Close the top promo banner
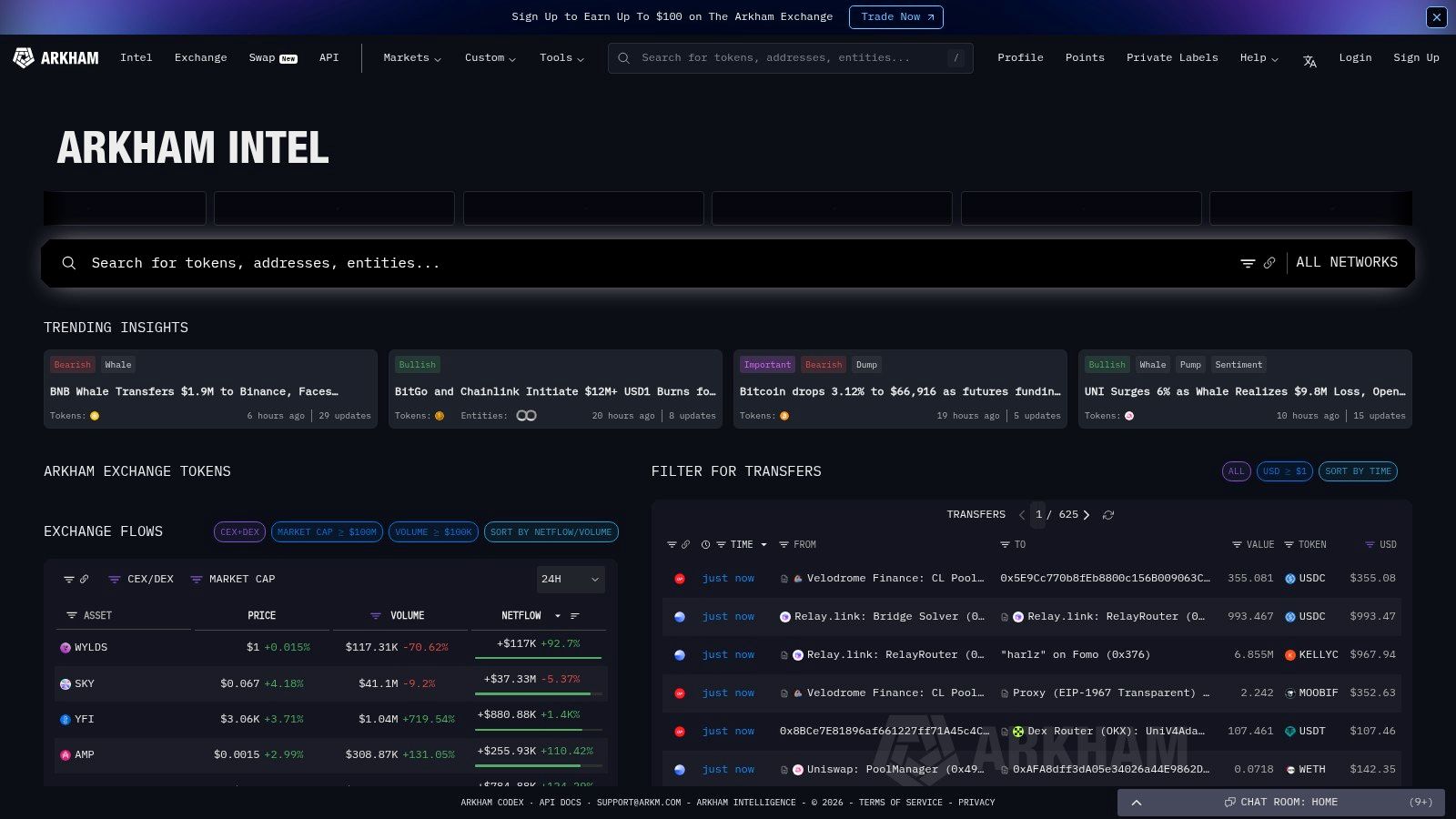This screenshot has width=1456, height=819. coord(1437,16)
